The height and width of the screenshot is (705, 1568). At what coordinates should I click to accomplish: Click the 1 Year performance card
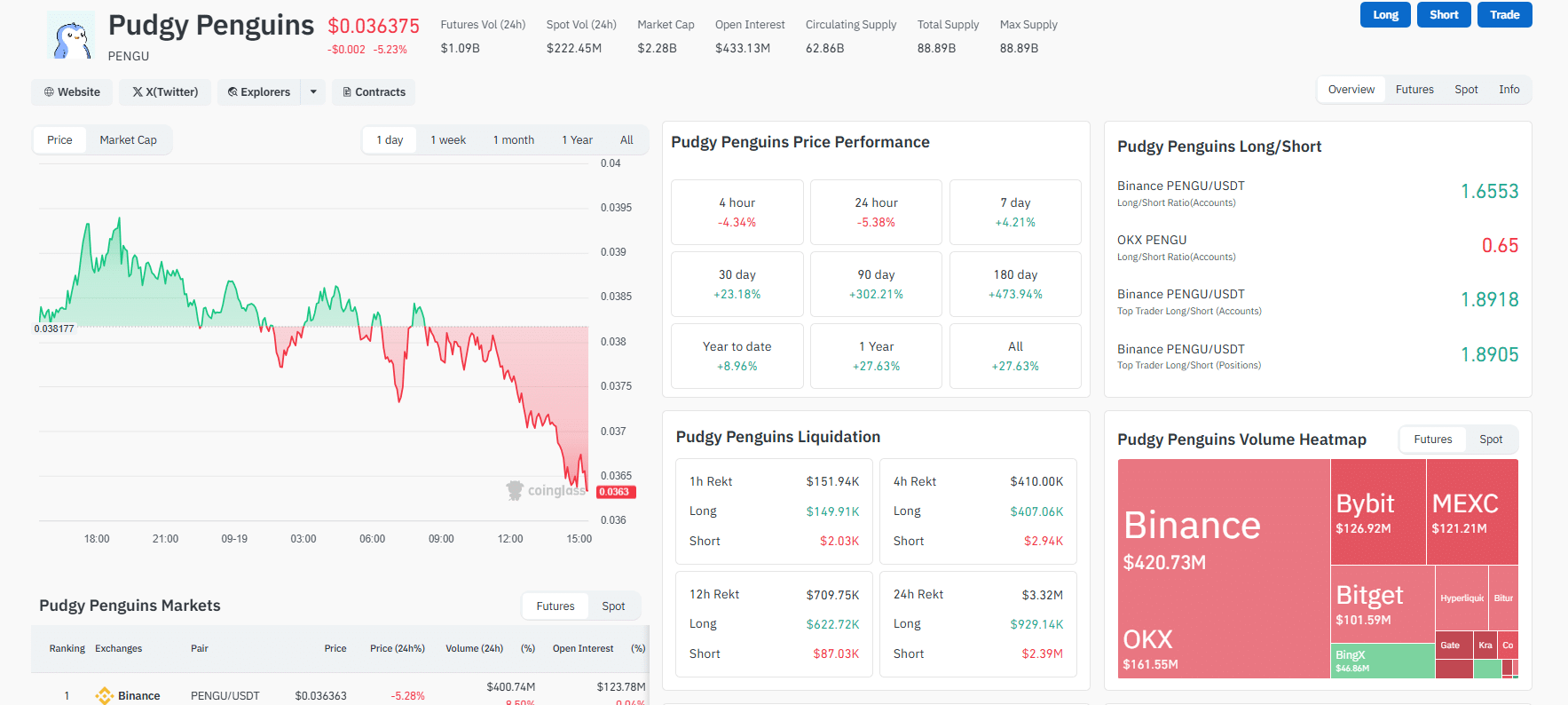point(876,356)
